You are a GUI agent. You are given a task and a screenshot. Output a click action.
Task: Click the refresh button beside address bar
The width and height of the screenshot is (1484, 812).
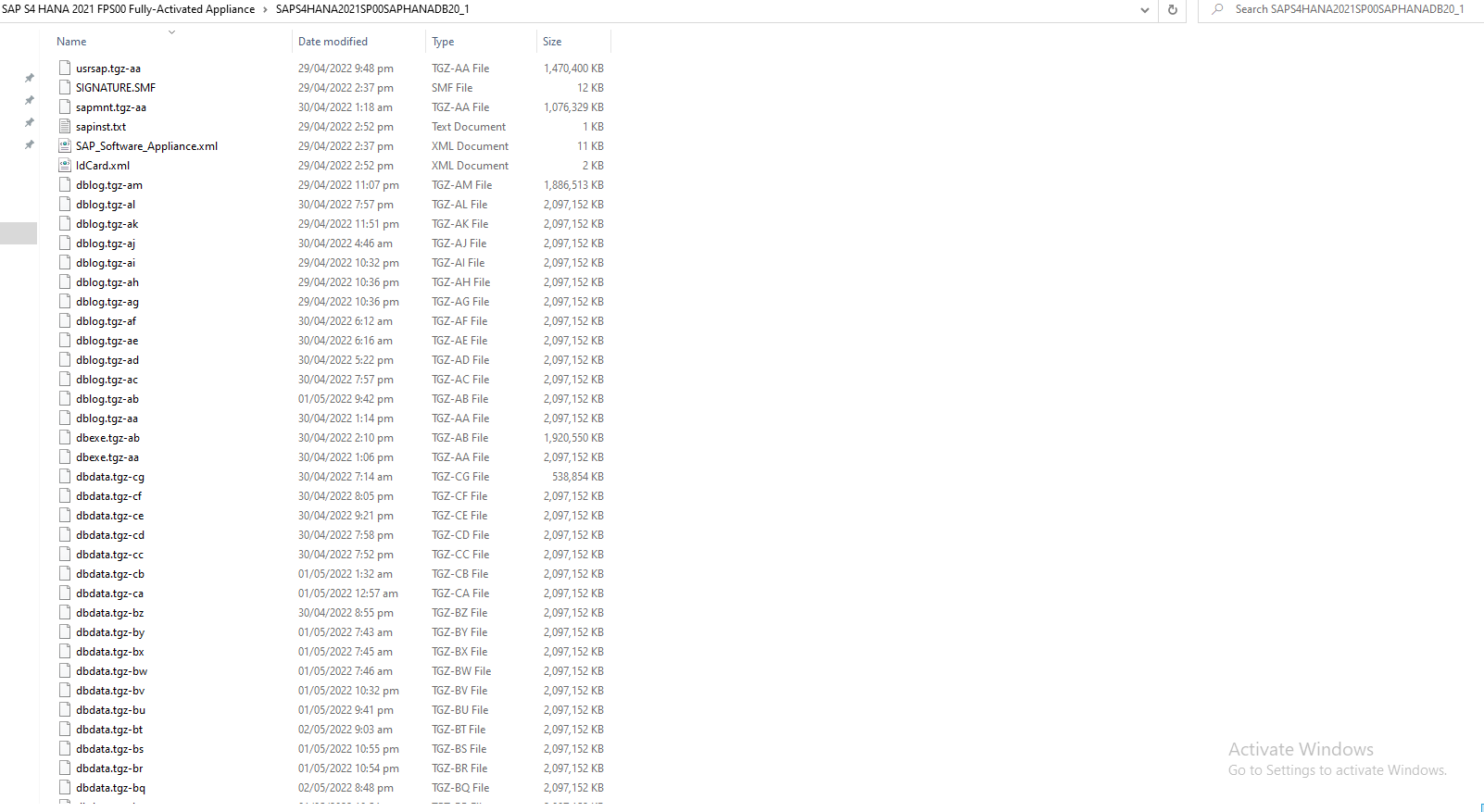(1173, 9)
